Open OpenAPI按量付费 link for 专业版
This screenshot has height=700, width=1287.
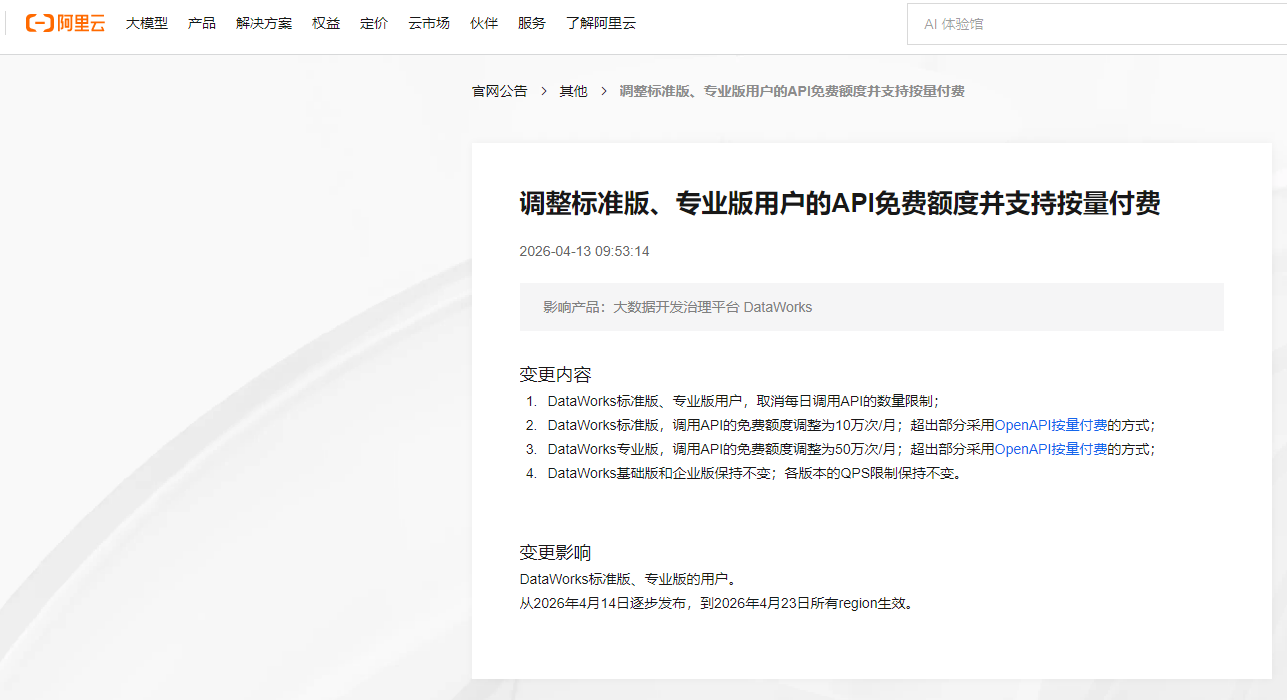(x=1050, y=449)
